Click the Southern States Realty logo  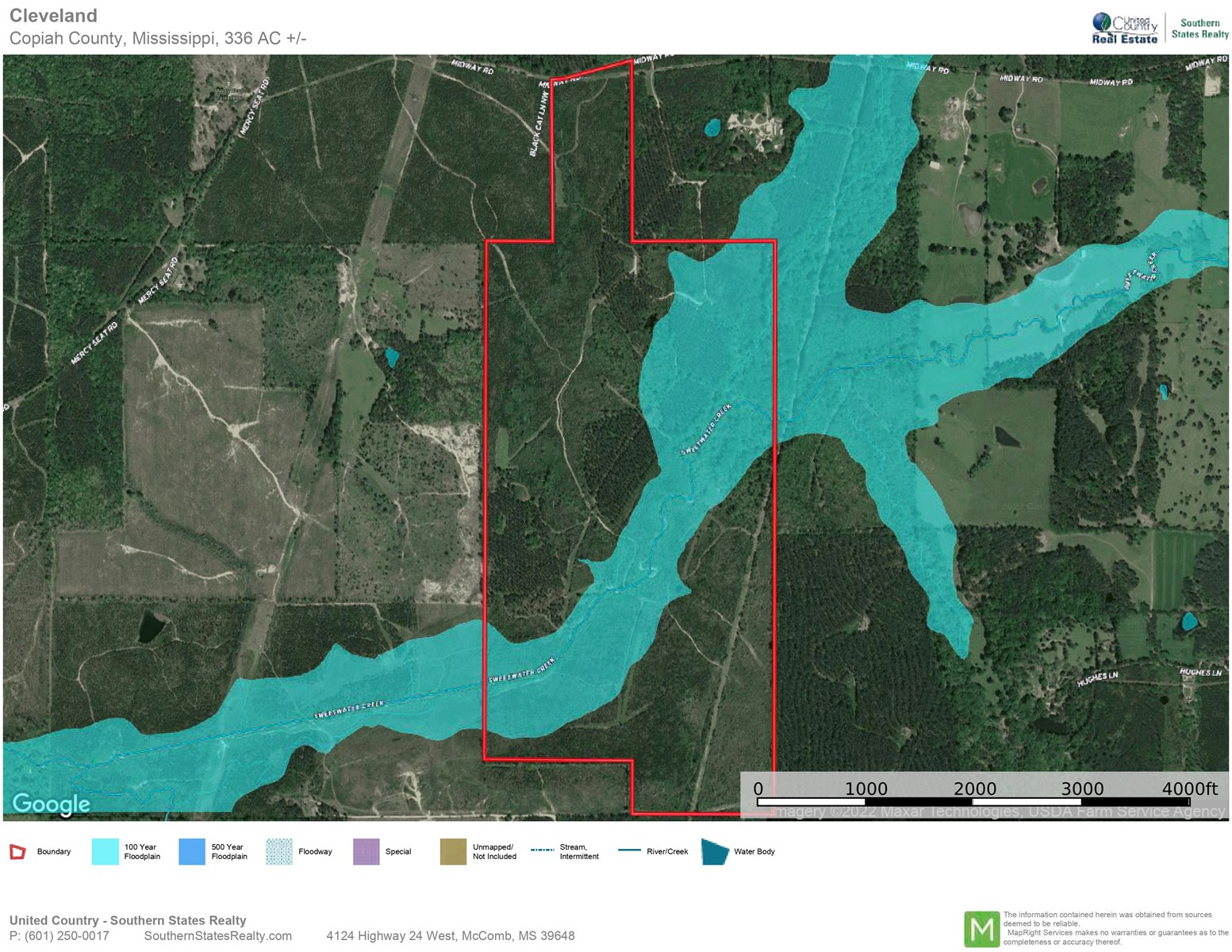[x=1199, y=29]
